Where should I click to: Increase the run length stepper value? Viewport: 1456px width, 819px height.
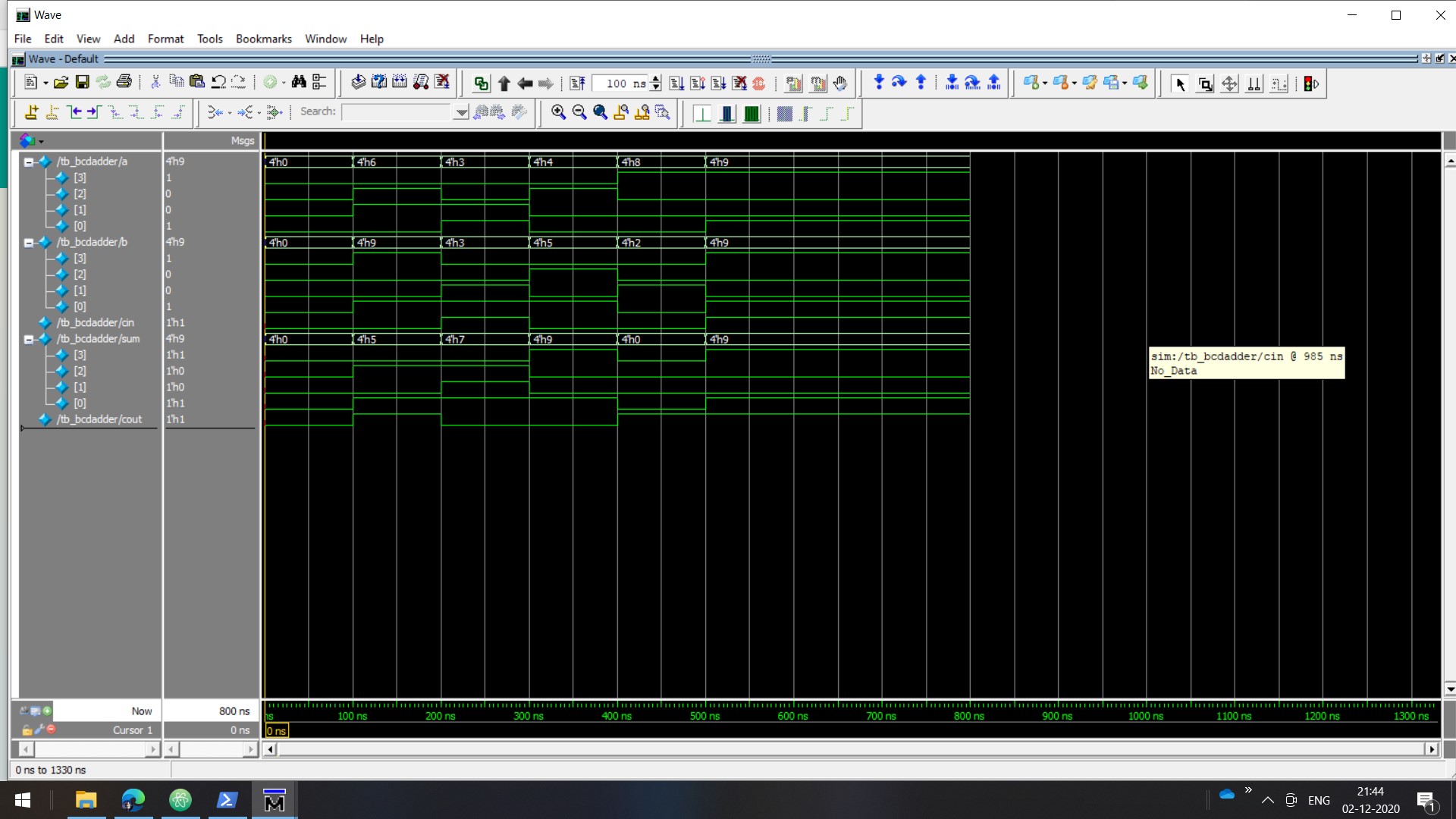coord(656,79)
